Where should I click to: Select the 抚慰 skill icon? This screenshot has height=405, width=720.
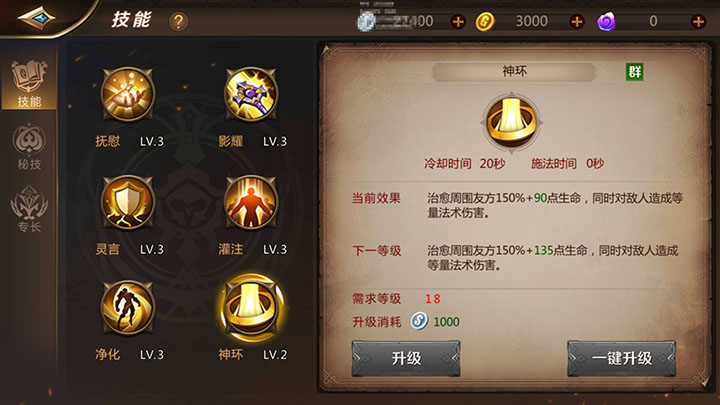click(128, 94)
